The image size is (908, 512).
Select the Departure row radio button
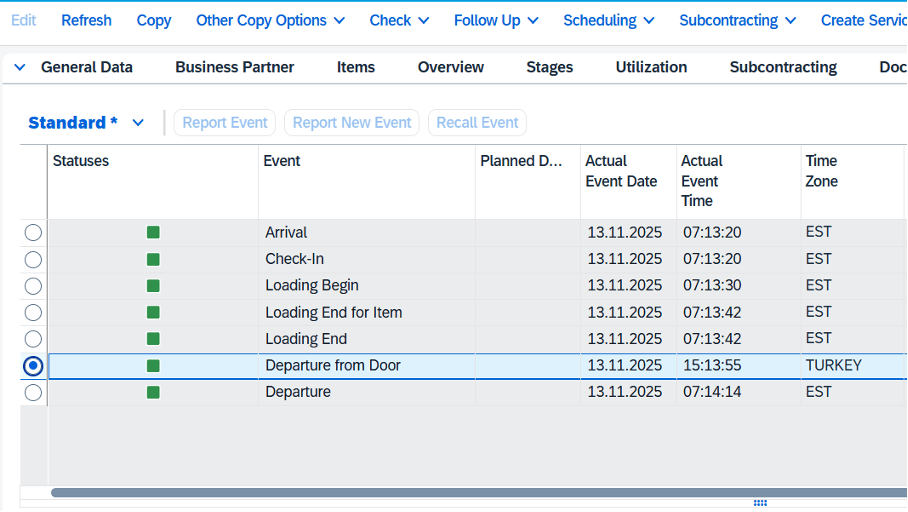(x=33, y=392)
